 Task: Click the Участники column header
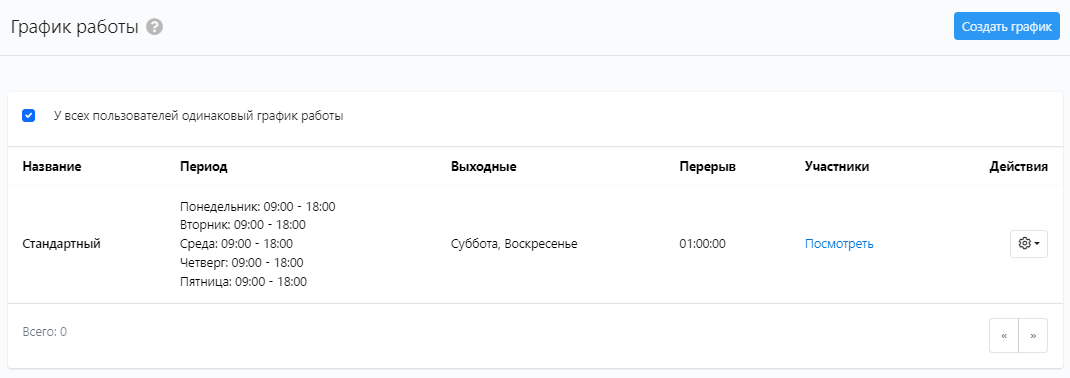coord(837,166)
